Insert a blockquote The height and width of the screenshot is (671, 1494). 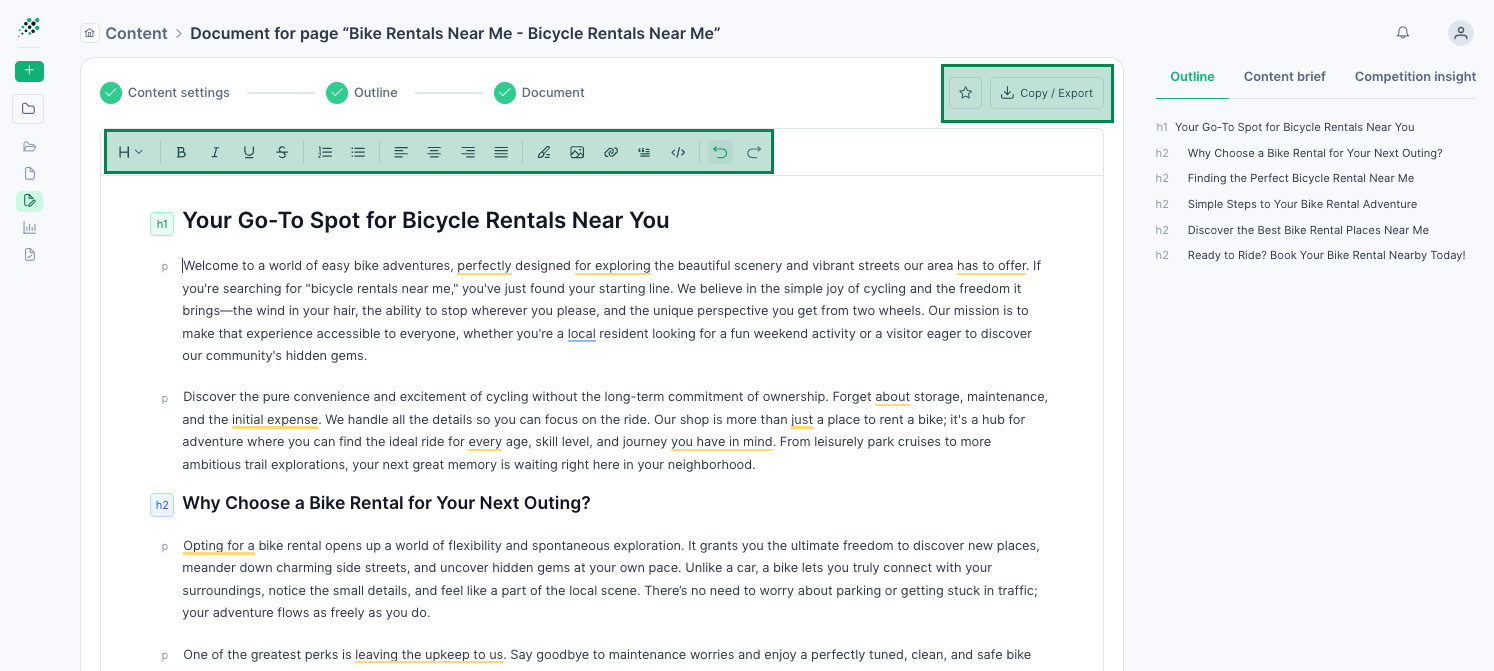pos(644,152)
